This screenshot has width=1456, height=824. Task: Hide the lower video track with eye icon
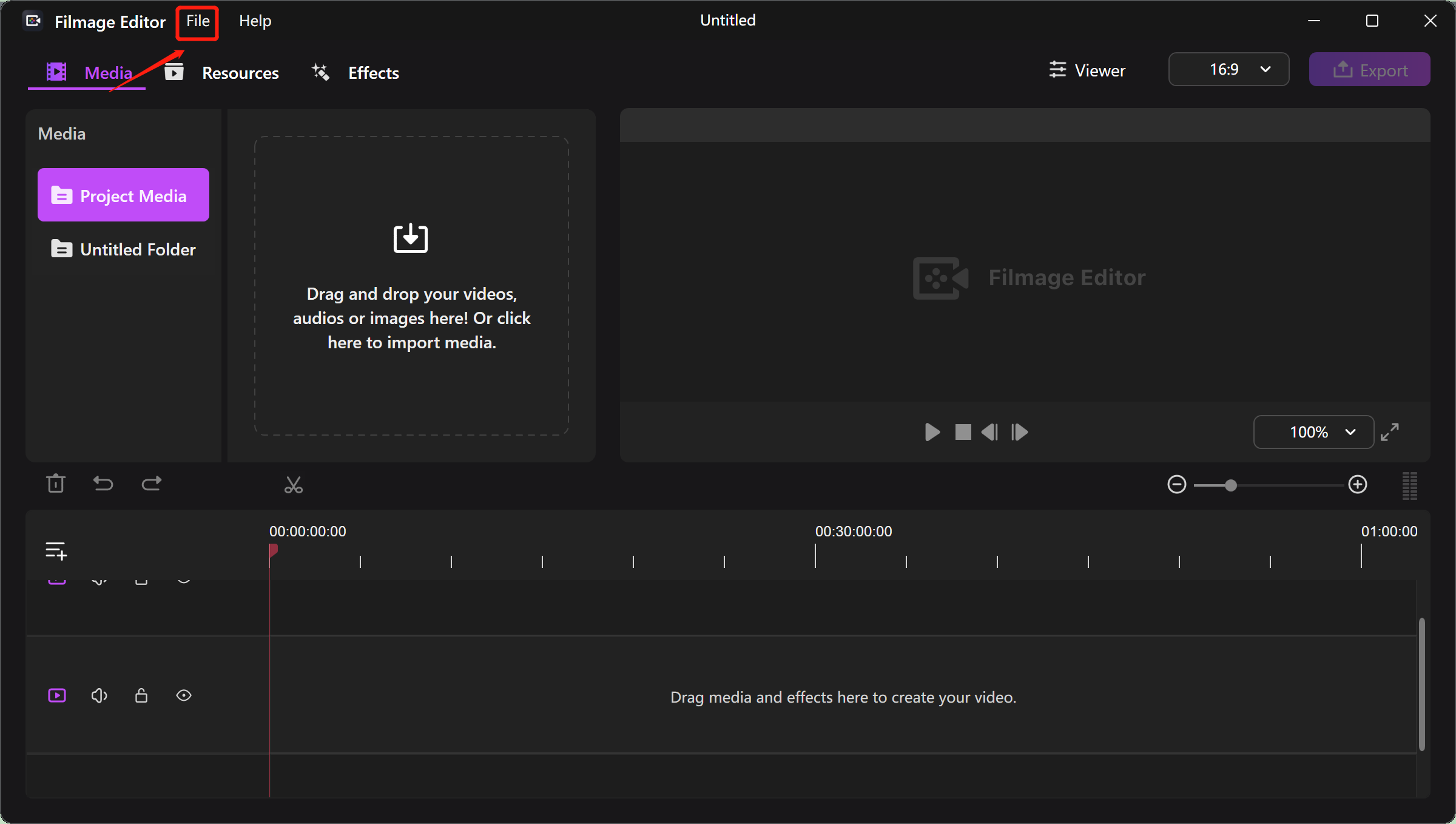(x=184, y=695)
